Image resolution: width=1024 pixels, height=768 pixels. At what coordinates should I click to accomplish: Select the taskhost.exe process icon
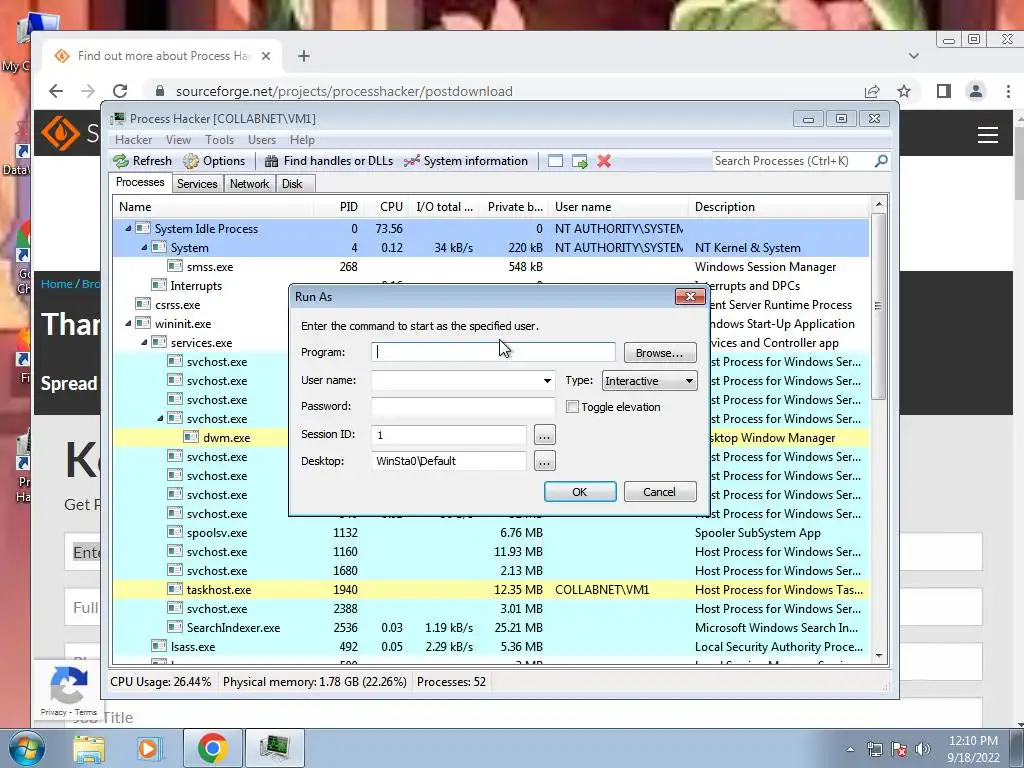175,590
